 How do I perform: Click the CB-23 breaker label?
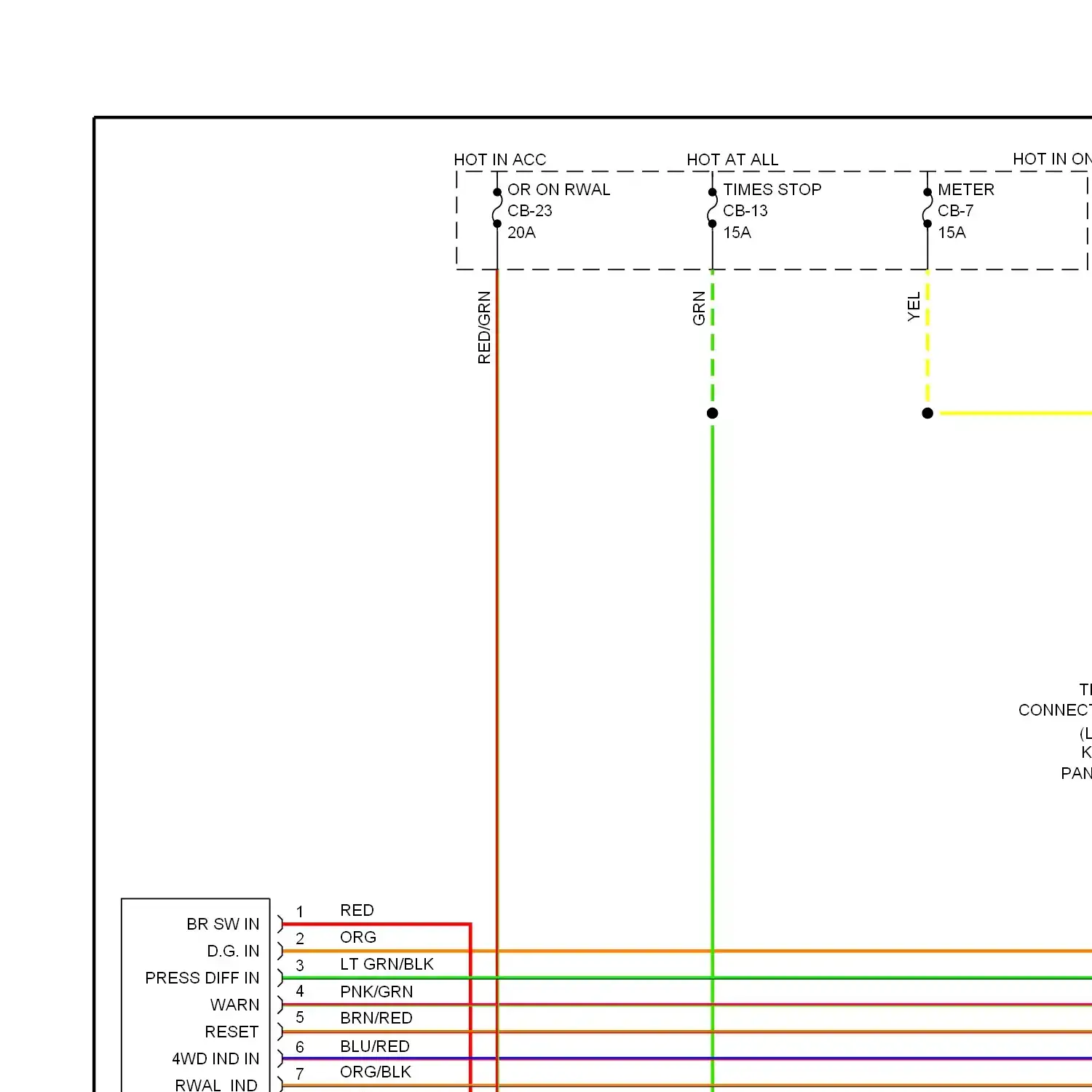pos(530,210)
